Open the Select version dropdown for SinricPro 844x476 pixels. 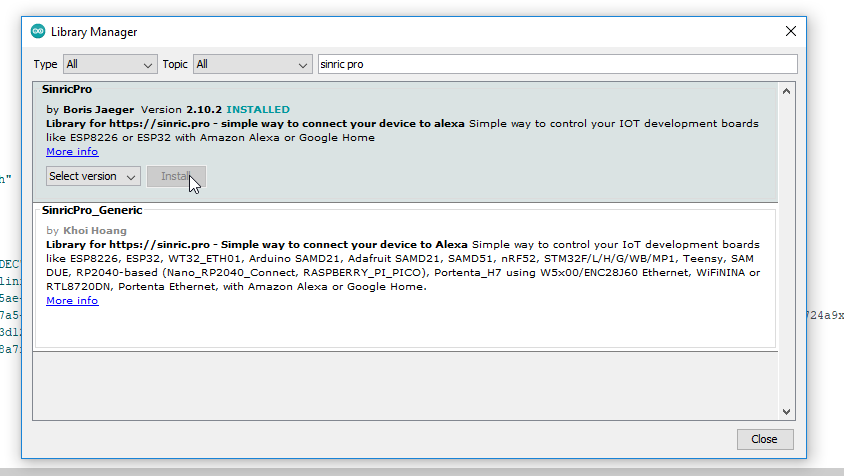pyautogui.click(x=93, y=176)
